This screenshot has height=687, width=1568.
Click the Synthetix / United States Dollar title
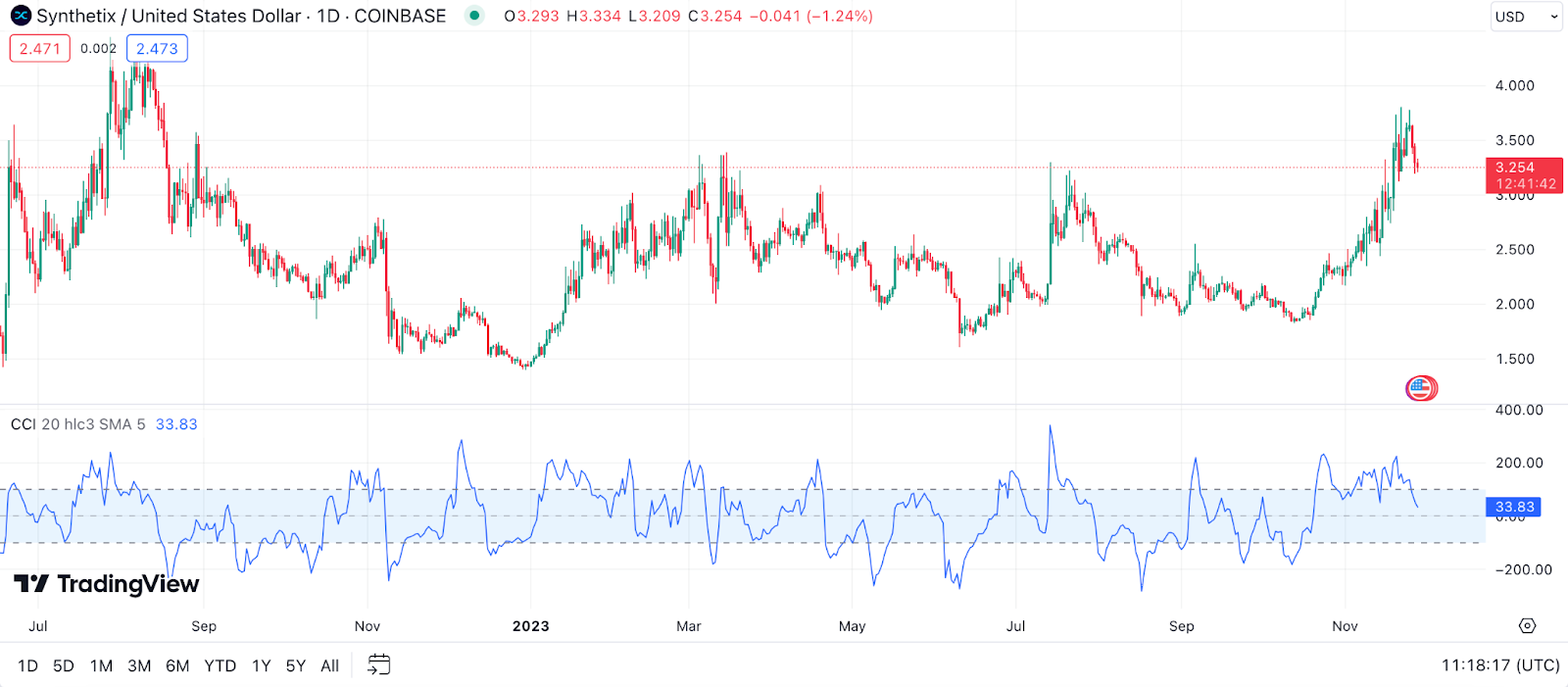[x=169, y=16]
